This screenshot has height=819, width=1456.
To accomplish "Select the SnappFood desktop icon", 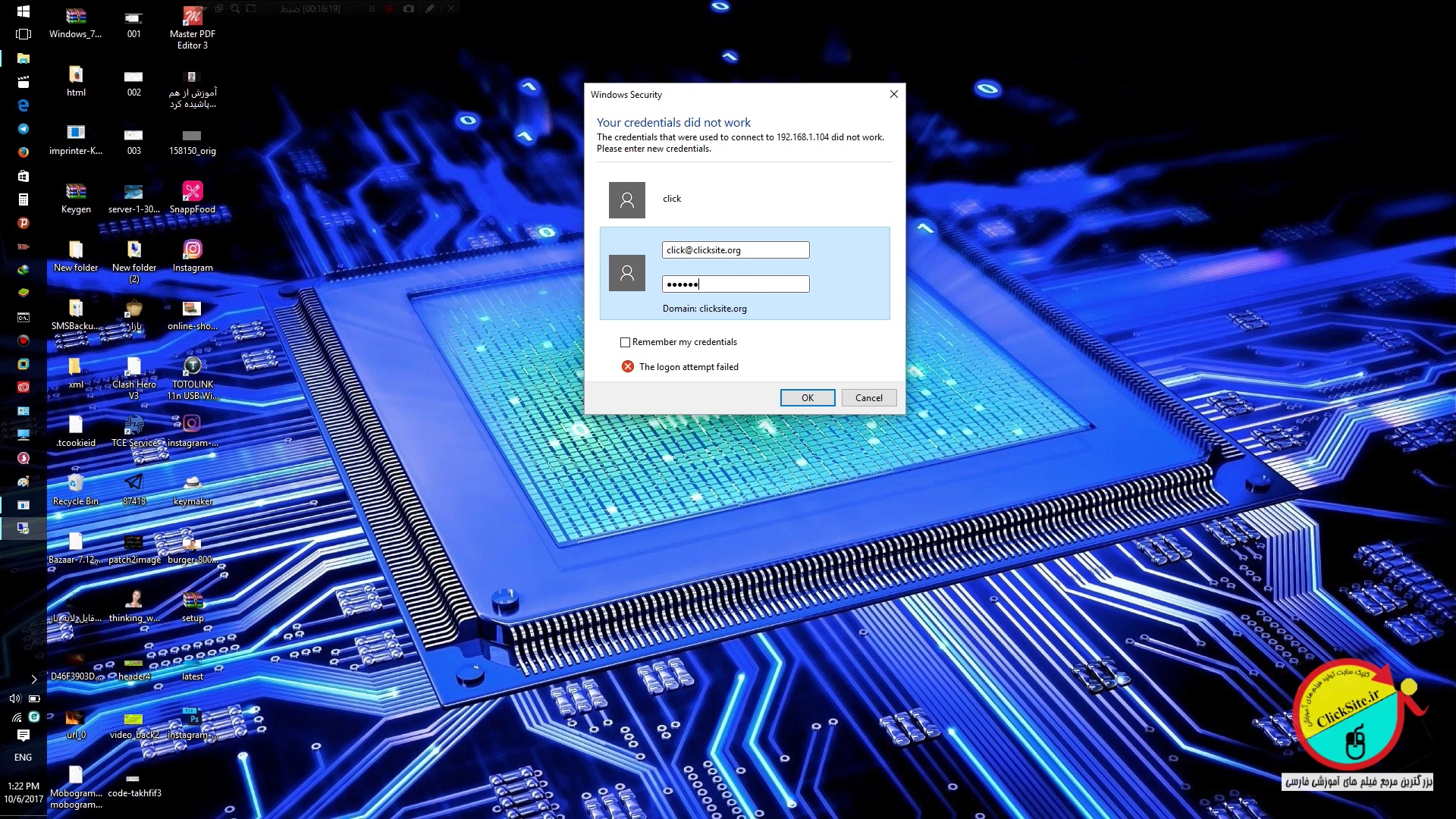I will pos(192,196).
